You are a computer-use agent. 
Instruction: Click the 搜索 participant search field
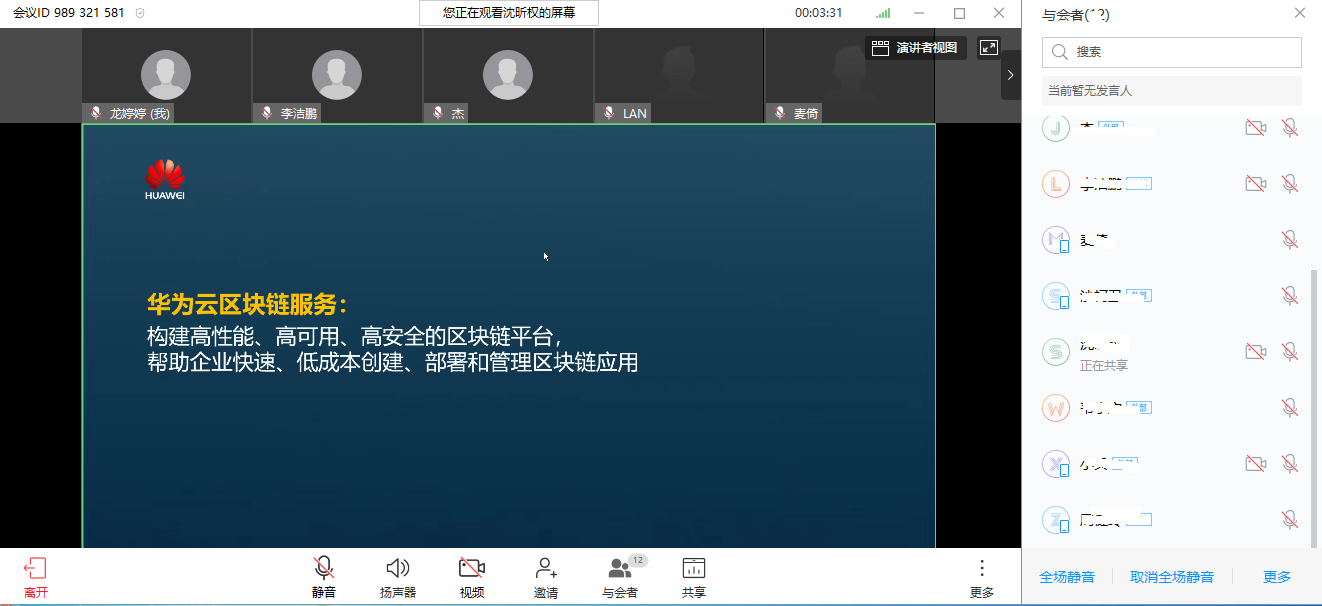[x=1172, y=52]
